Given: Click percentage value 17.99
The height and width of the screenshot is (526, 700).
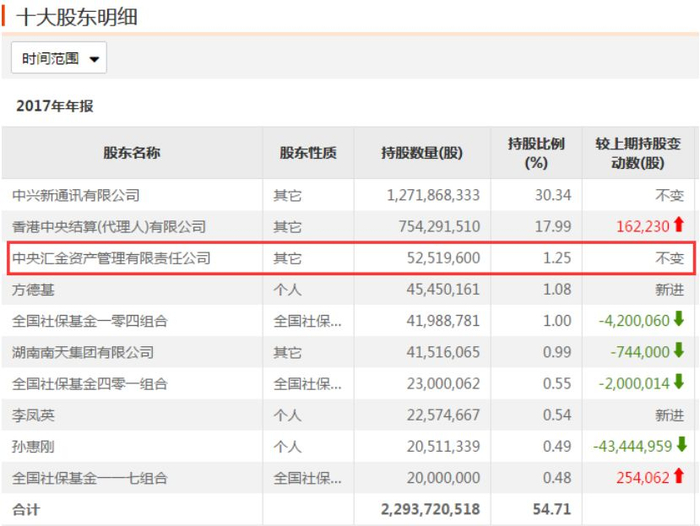Looking at the screenshot, I should click(553, 226).
